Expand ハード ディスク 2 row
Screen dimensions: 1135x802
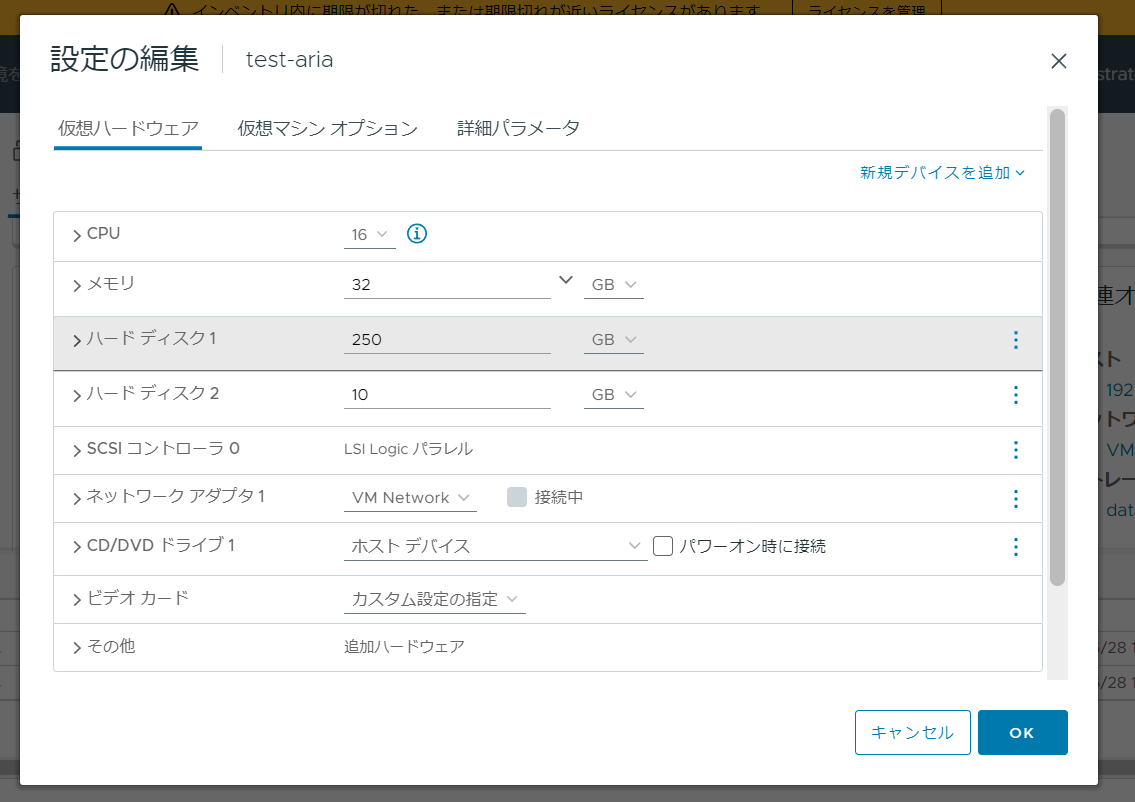pyautogui.click(x=77, y=395)
